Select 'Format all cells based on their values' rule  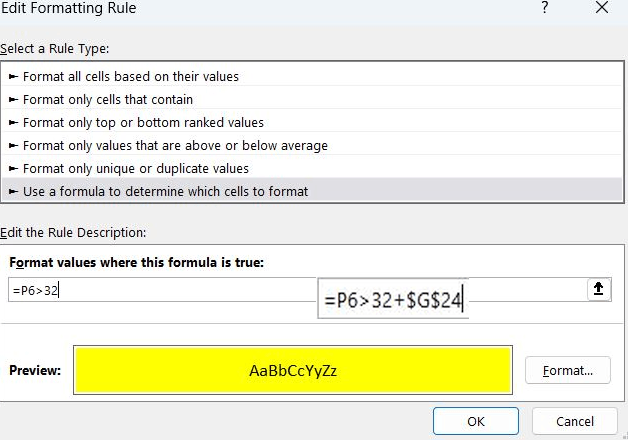point(312,76)
